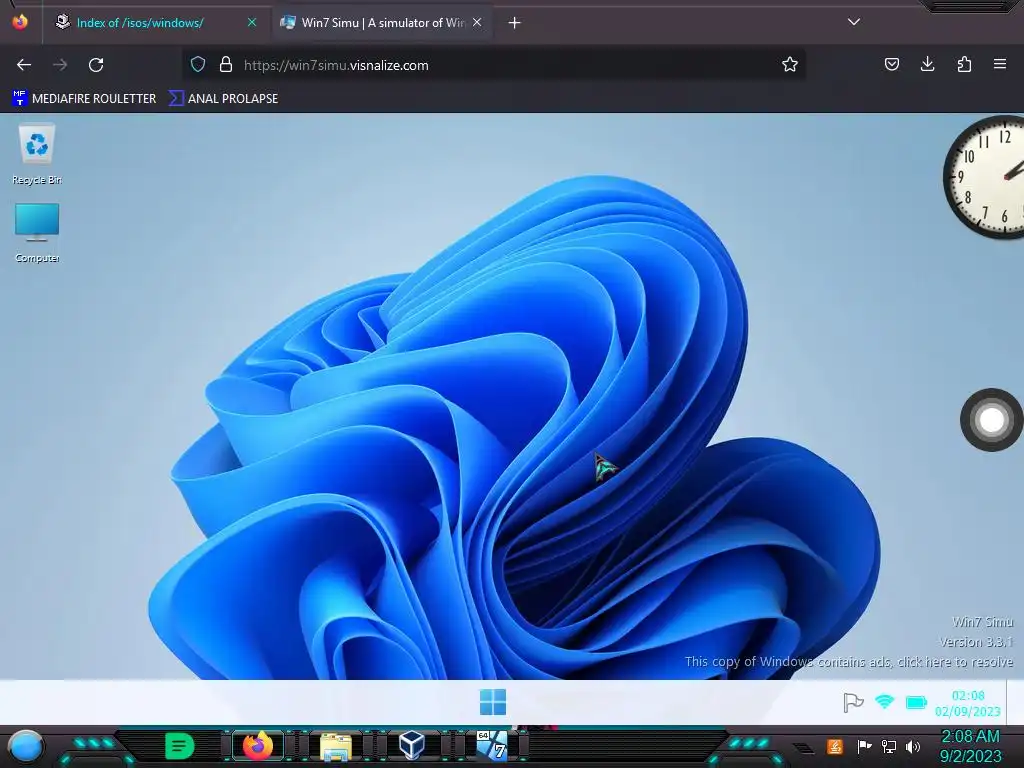
Task: Click Firefox icon in host taskbar
Action: (x=257, y=745)
